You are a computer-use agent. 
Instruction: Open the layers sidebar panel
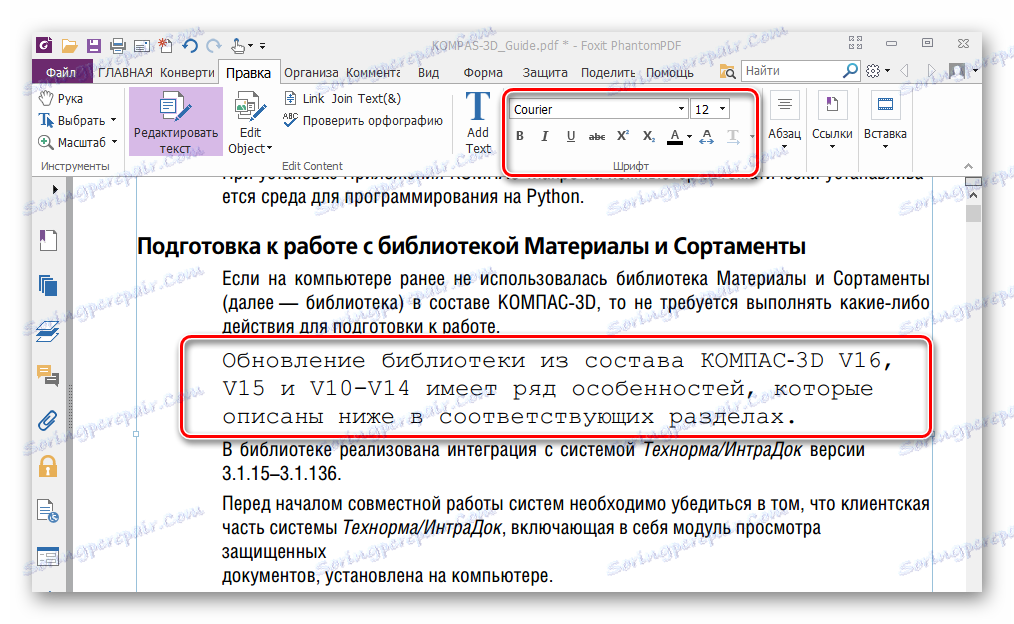[x=48, y=331]
